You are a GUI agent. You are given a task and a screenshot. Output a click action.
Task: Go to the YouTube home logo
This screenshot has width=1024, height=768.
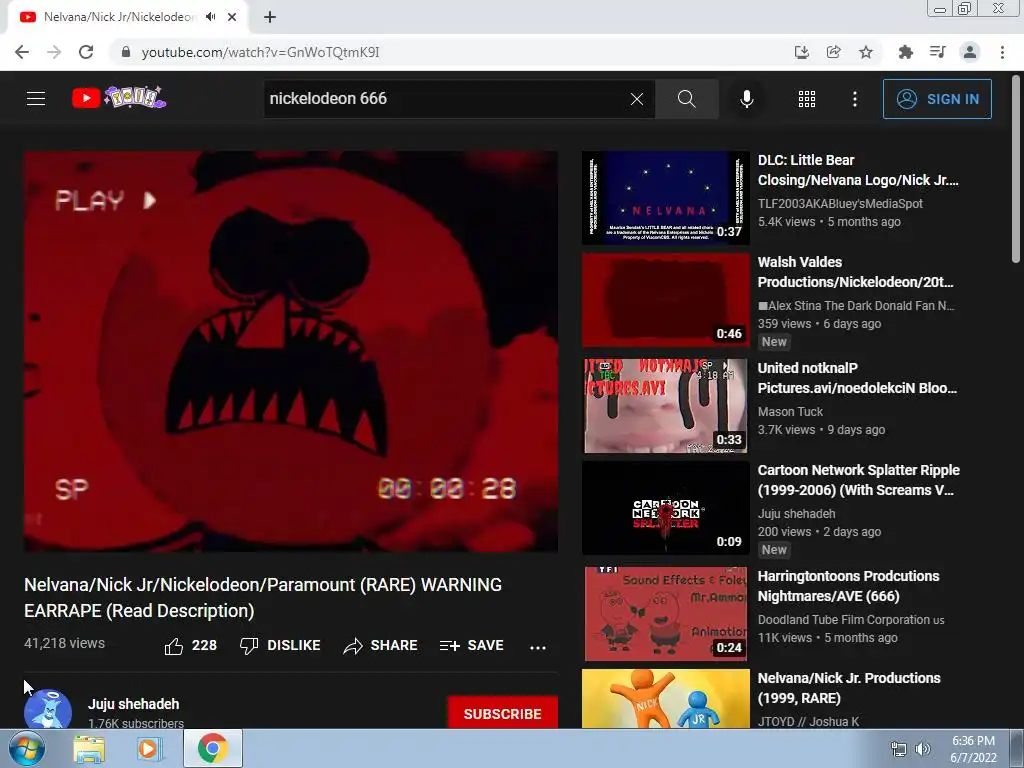click(x=119, y=98)
